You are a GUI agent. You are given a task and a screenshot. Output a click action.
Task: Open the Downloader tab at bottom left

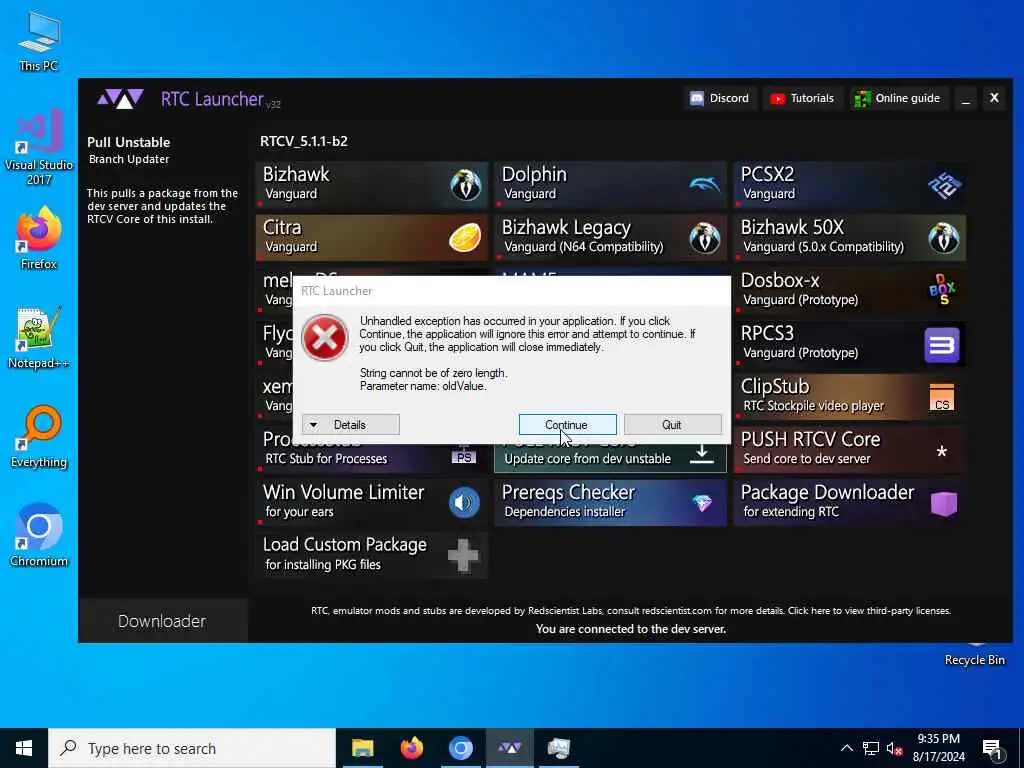[162, 621]
